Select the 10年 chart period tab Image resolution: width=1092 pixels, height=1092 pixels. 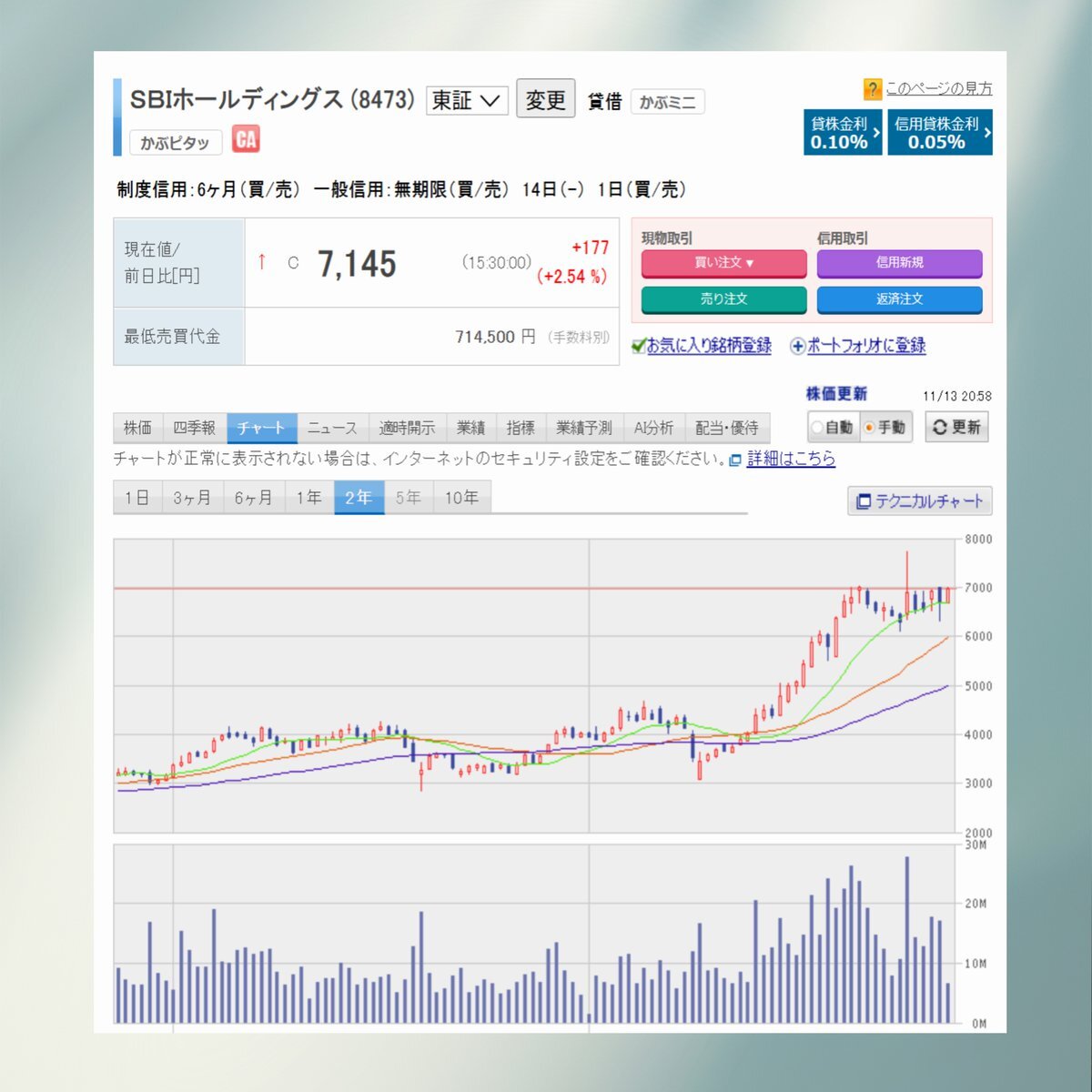point(461,498)
